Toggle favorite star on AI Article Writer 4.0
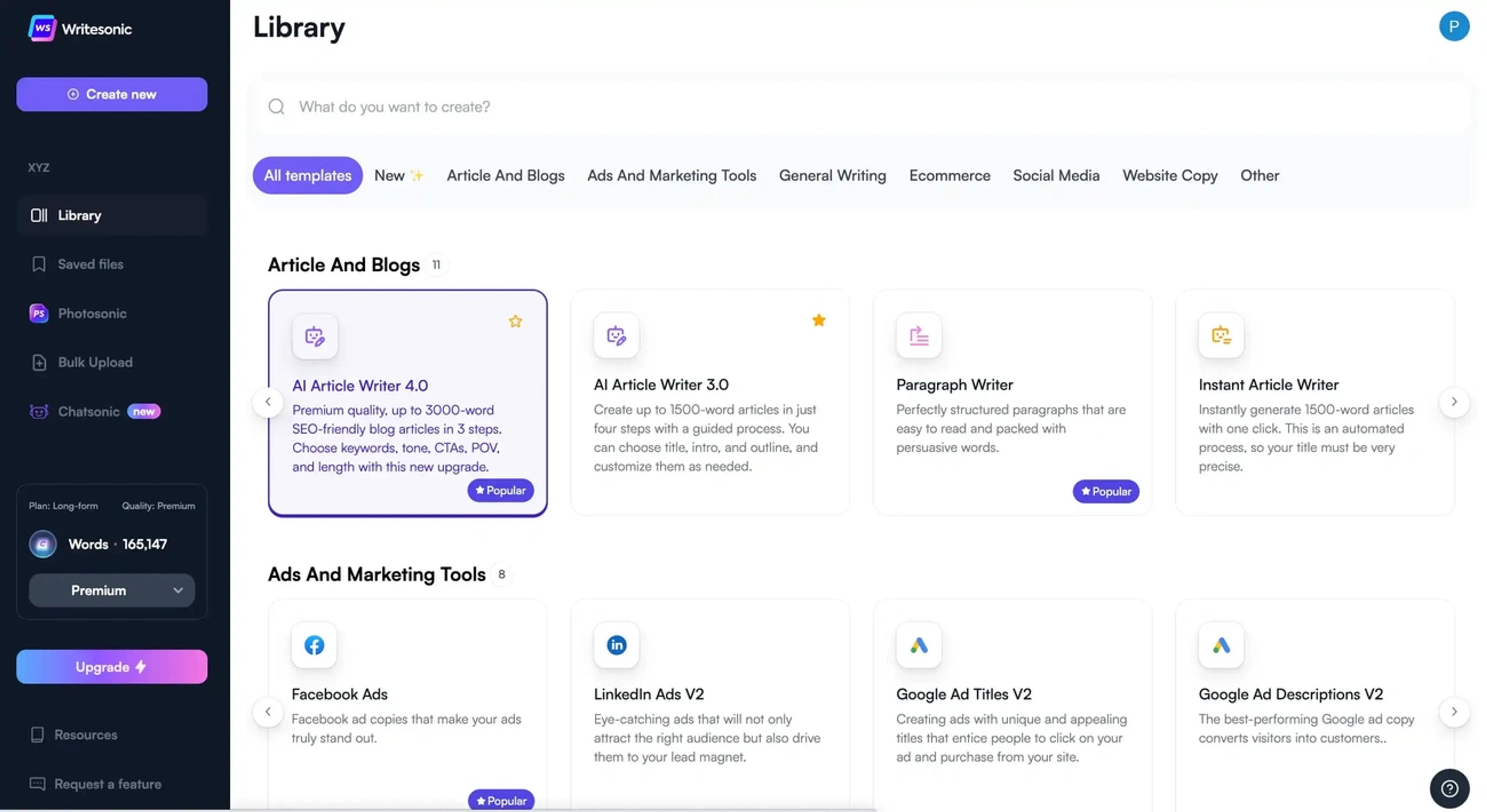Image resolution: width=1487 pixels, height=812 pixels. pos(515,321)
